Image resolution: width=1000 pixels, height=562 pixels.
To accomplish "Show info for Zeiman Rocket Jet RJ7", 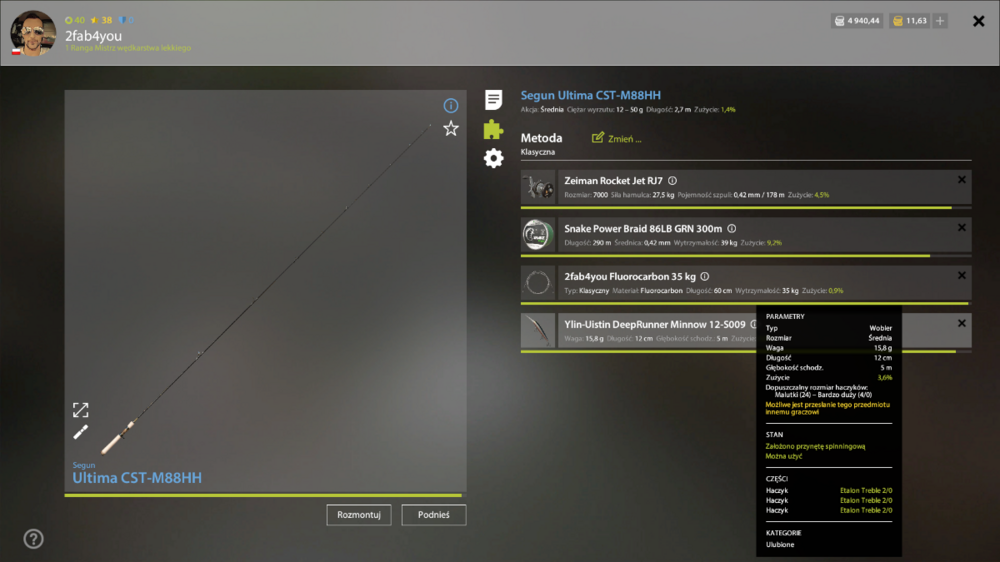I will [672, 181].
